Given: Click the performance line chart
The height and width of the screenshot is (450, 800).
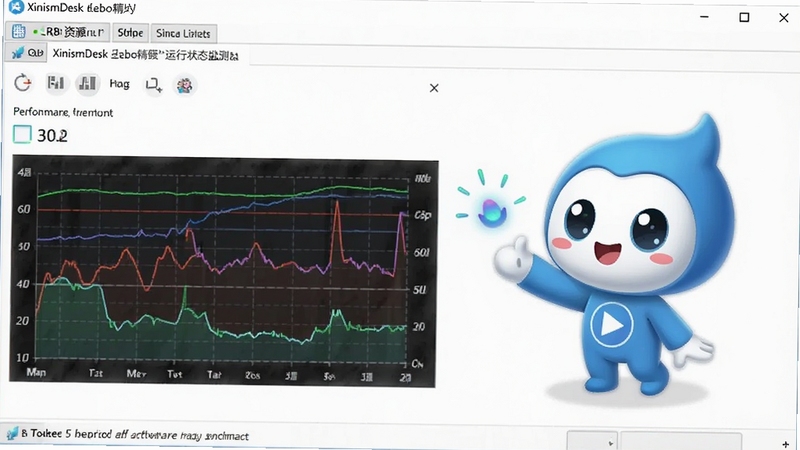Looking at the screenshot, I should pyautogui.click(x=223, y=271).
